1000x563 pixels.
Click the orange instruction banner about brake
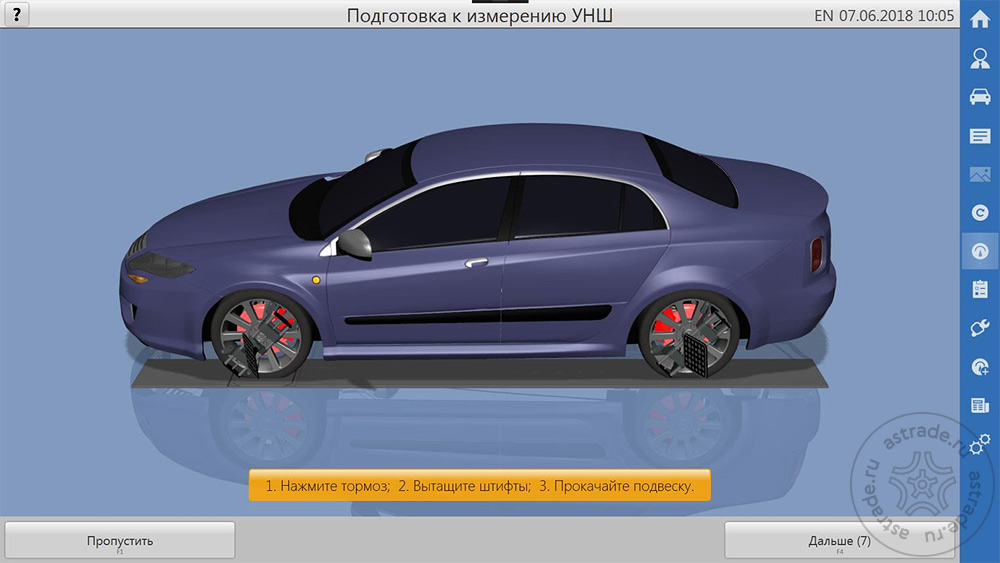coord(480,486)
